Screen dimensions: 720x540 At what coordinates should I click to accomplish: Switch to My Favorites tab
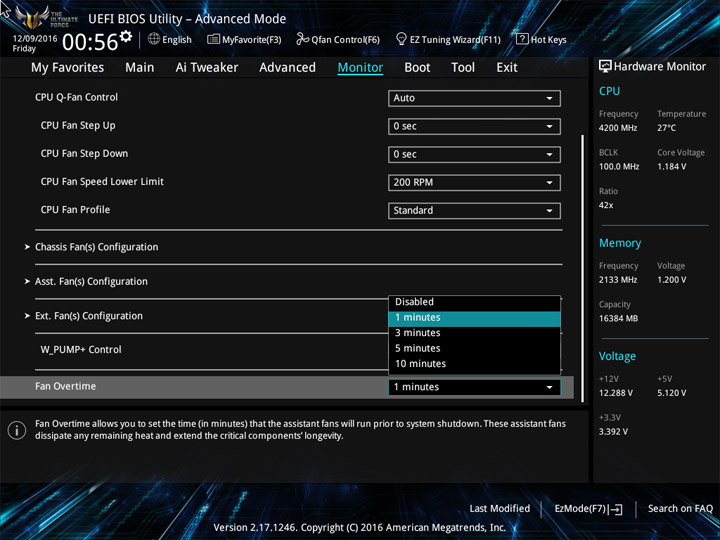click(68, 68)
